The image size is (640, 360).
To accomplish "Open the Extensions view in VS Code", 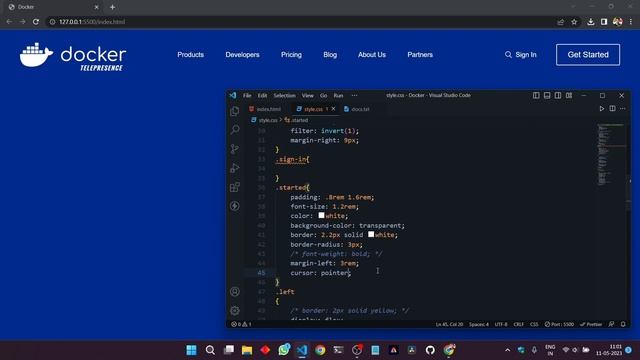I will [x=235, y=187].
